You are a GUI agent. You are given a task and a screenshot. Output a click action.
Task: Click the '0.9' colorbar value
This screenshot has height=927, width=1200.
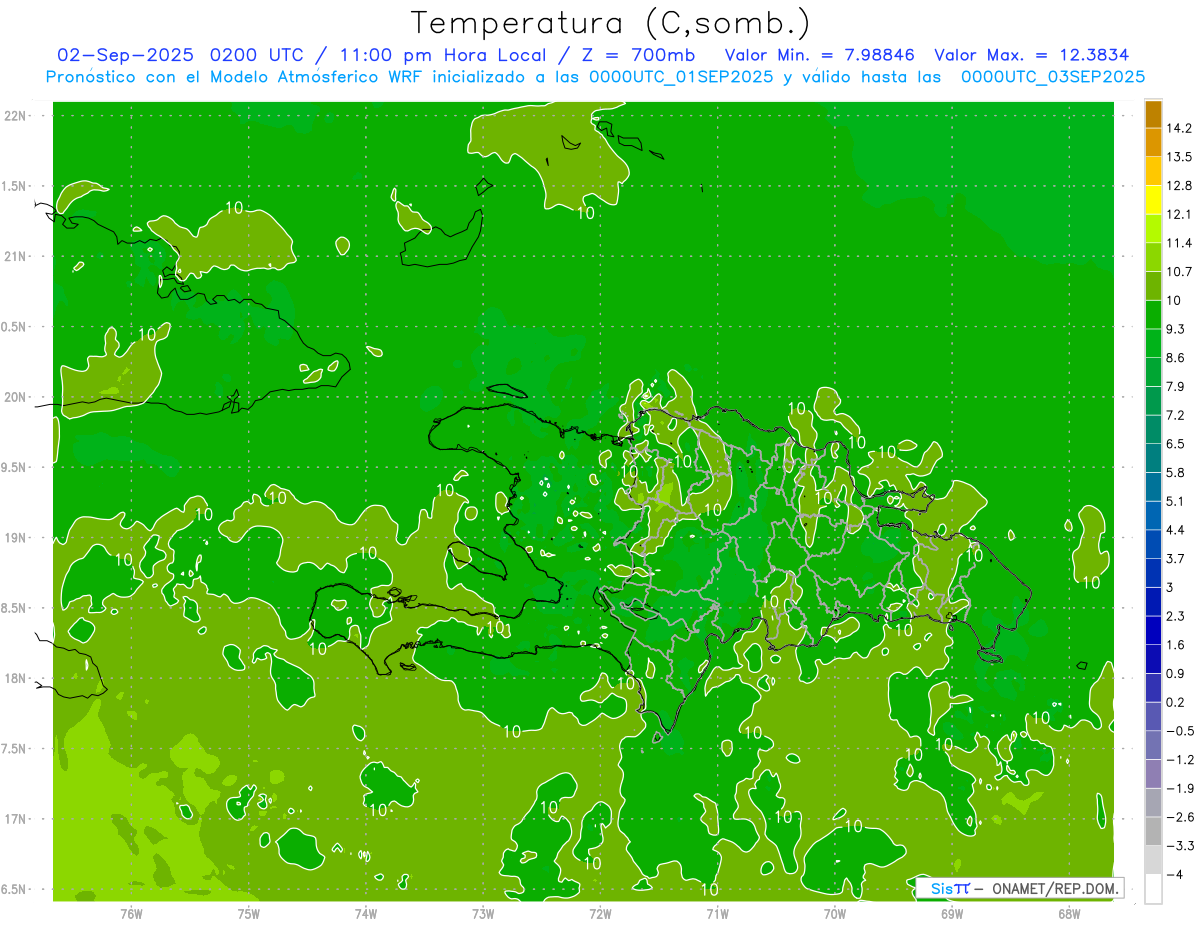pos(1176,673)
